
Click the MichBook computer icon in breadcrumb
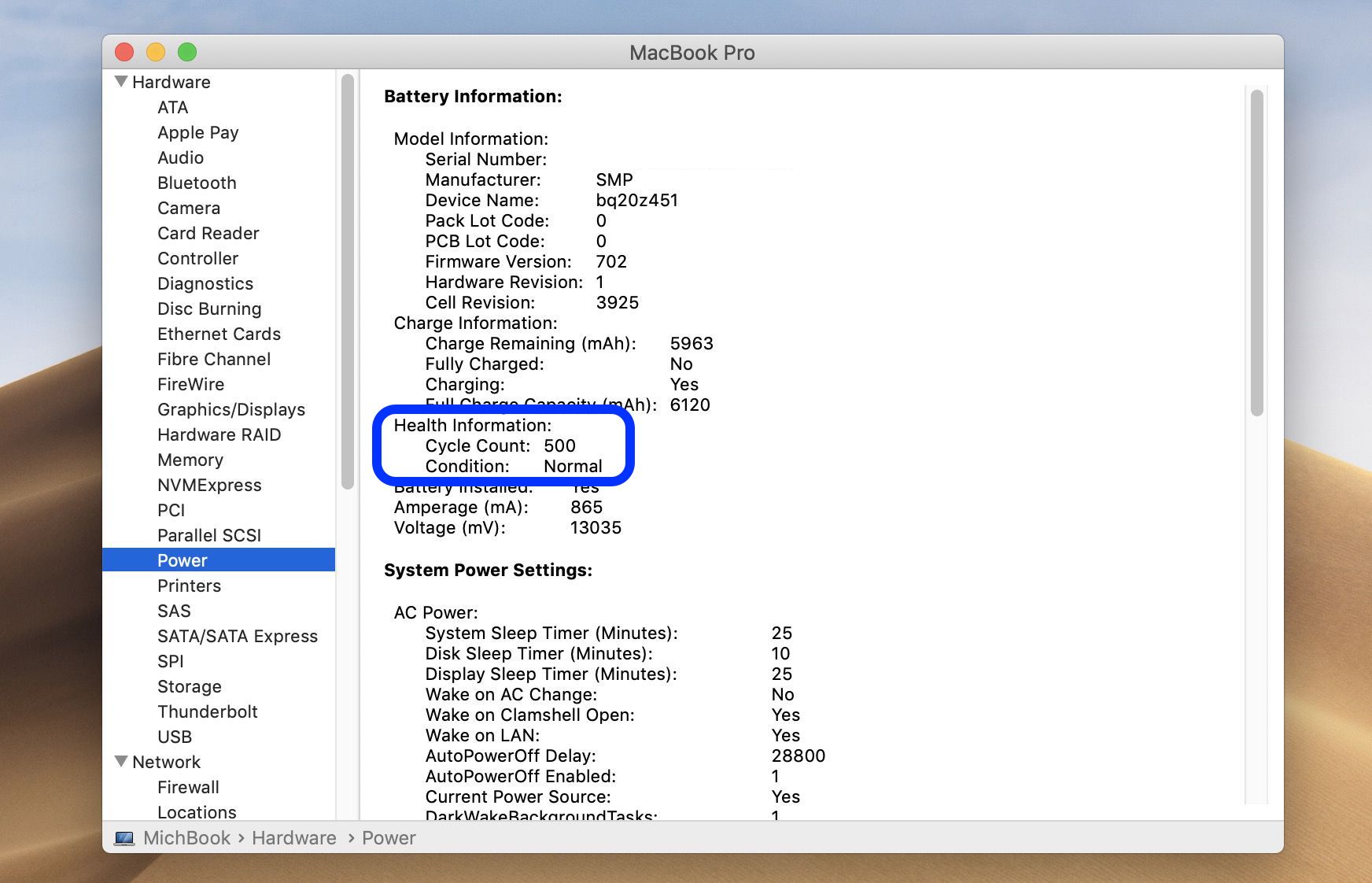(x=126, y=837)
